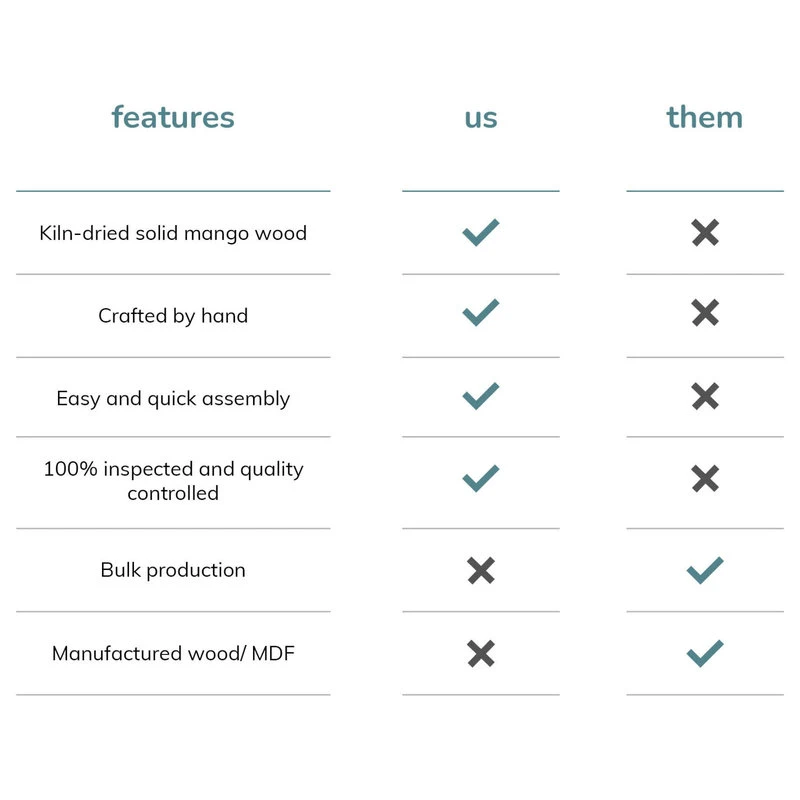Screen dimensions: 800x800
Task: Click the 'them' checkmark for Bulk production
Action: click(x=705, y=571)
